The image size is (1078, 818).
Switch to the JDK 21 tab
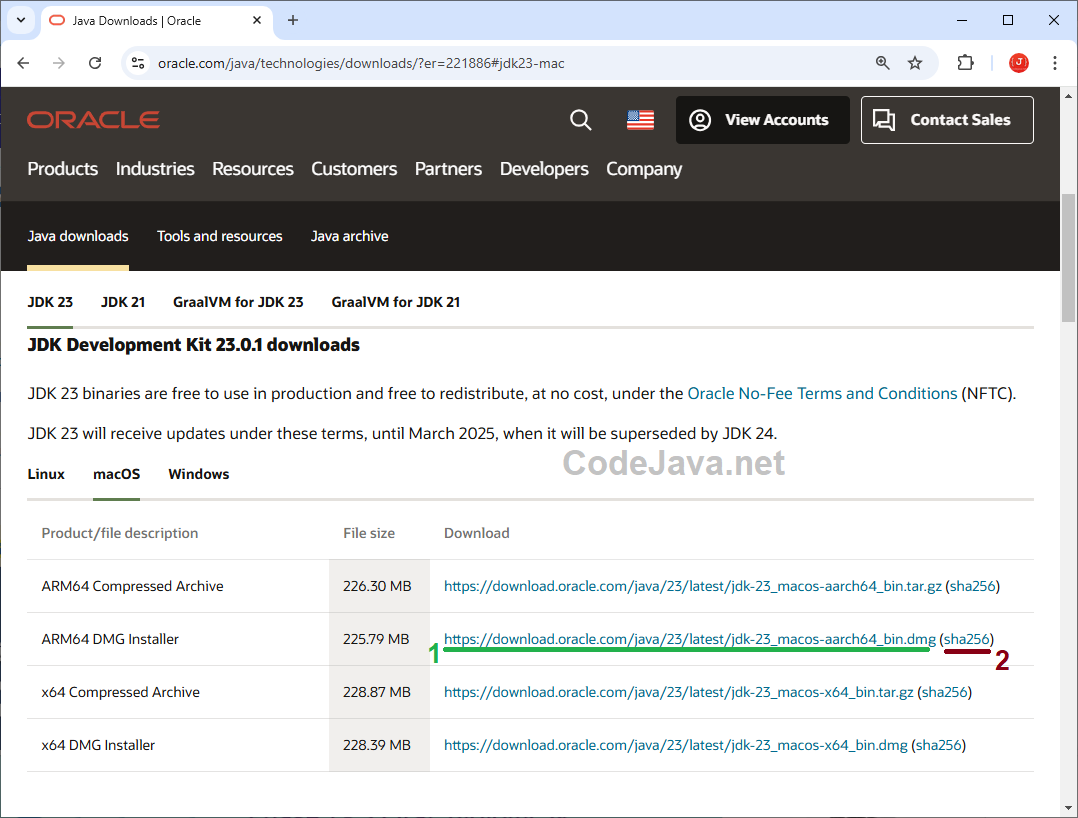click(x=123, y=302)
